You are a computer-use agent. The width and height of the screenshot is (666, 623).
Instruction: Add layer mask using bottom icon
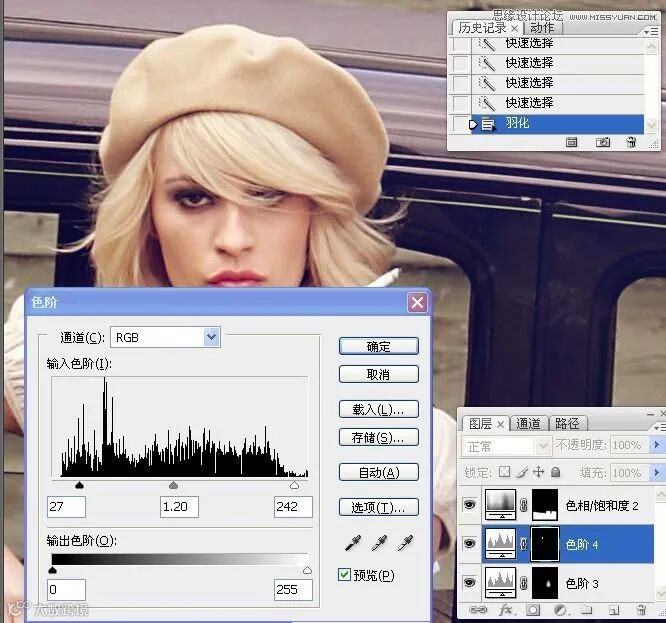533,610
